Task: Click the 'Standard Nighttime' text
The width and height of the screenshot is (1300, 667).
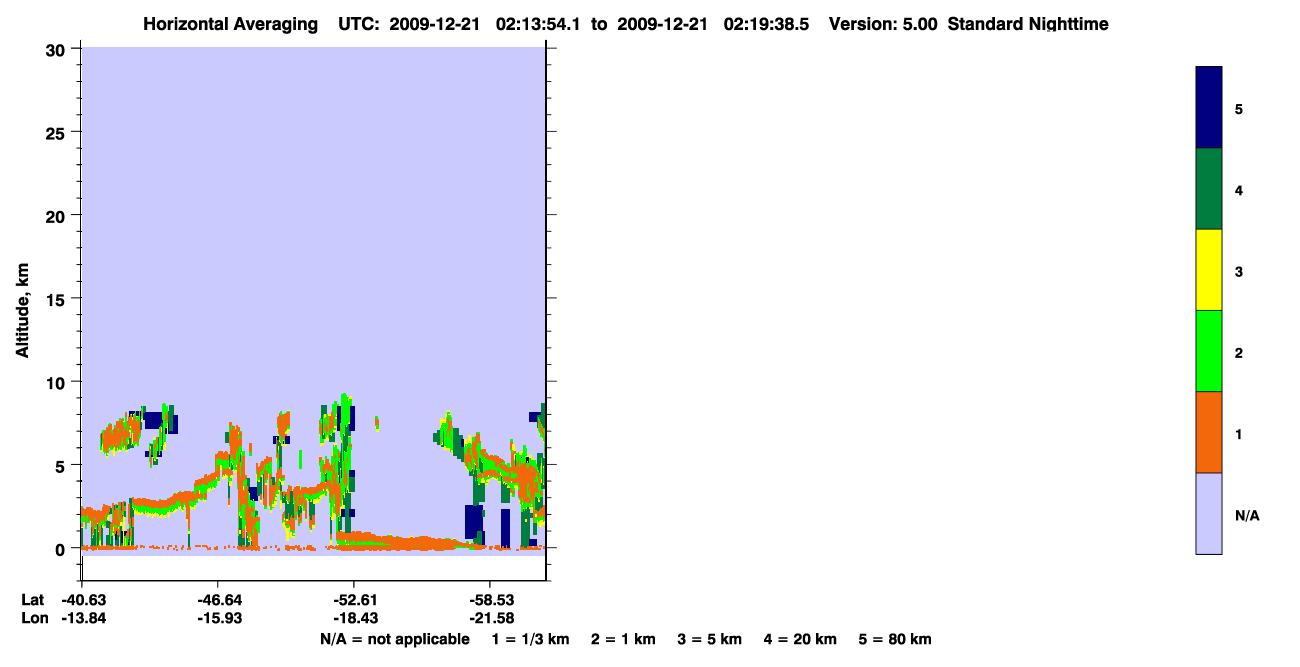Action: point(1028,24)
